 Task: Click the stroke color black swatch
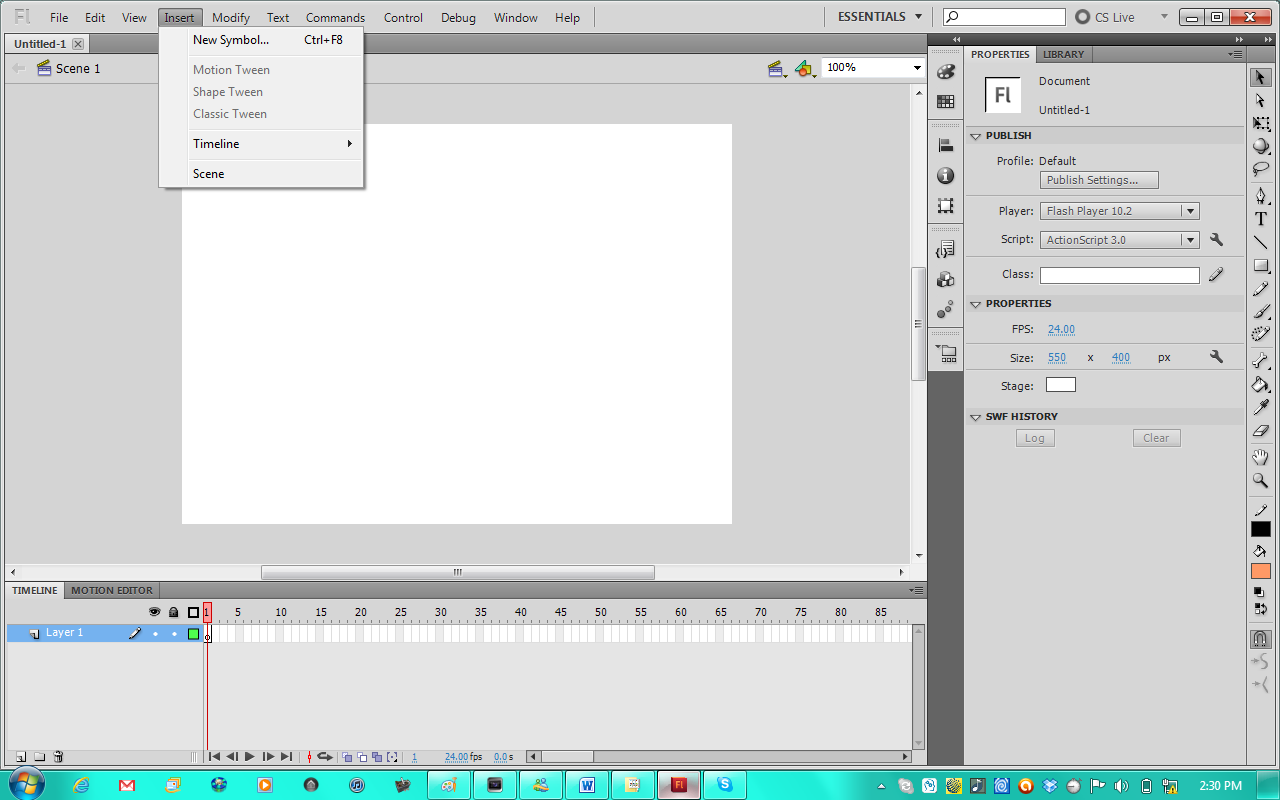coord(1261,529)
